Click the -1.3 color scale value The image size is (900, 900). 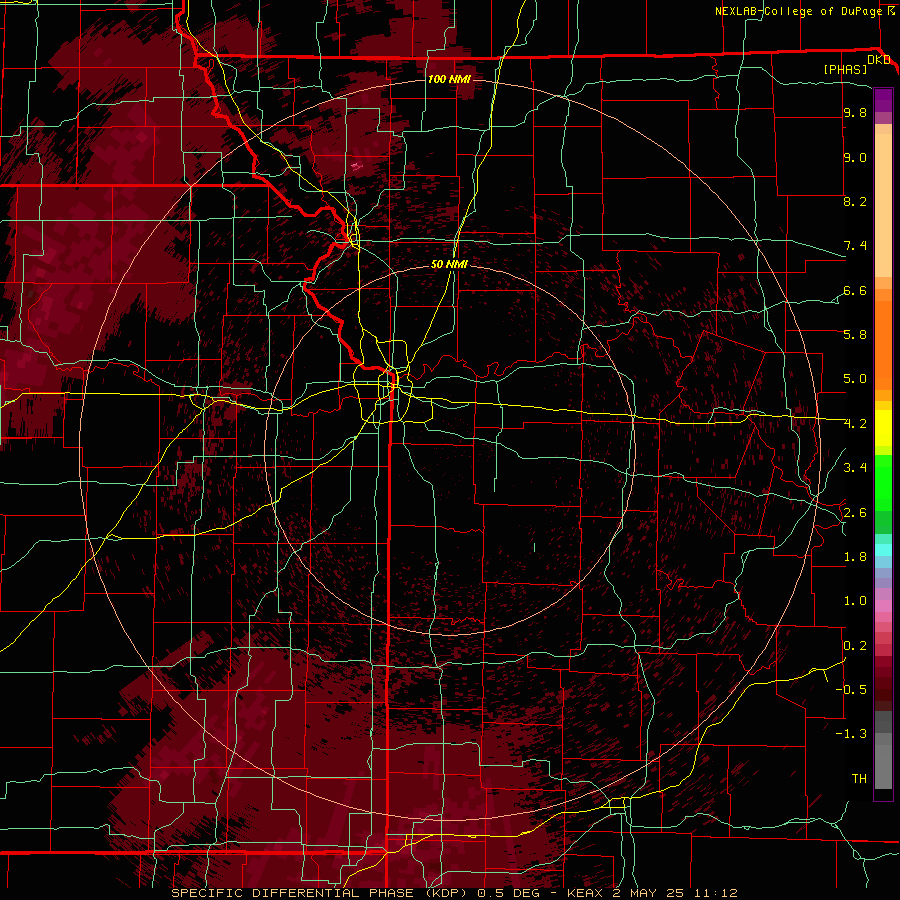click(x=851, y=734)
